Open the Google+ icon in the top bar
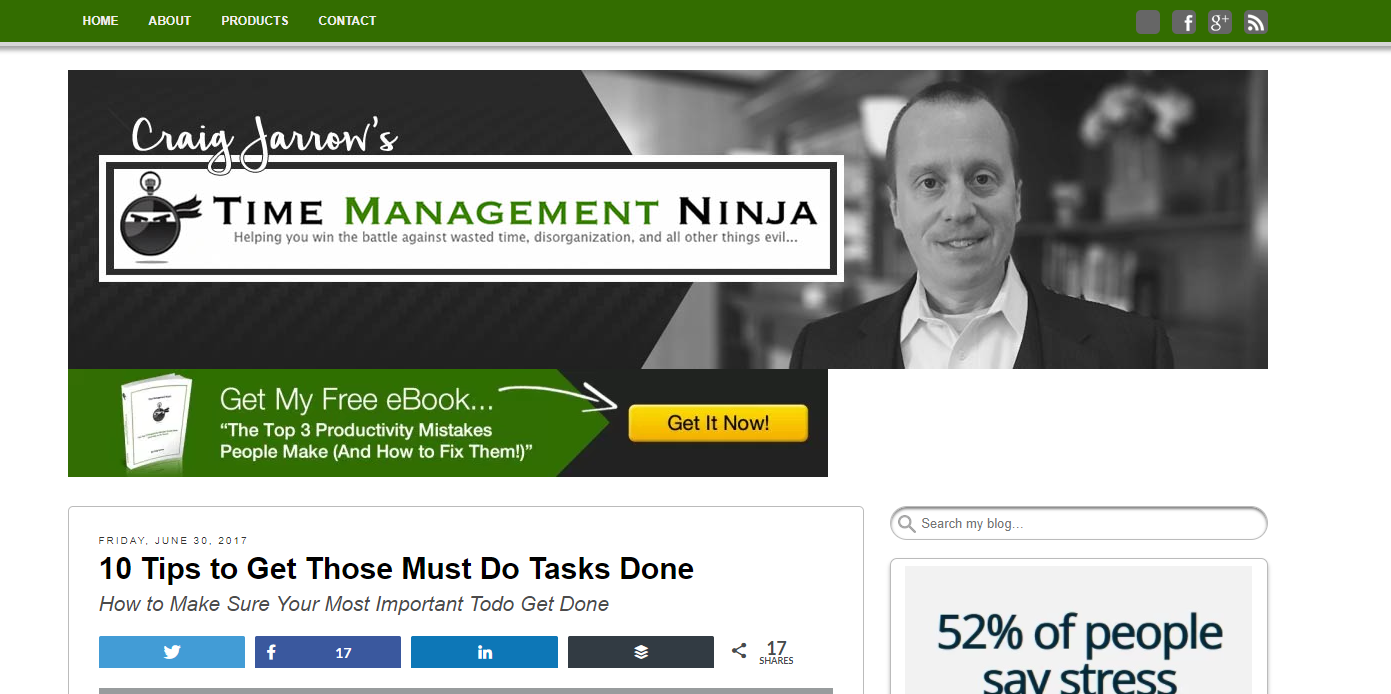1391x694 pixels. (1220, 22)
